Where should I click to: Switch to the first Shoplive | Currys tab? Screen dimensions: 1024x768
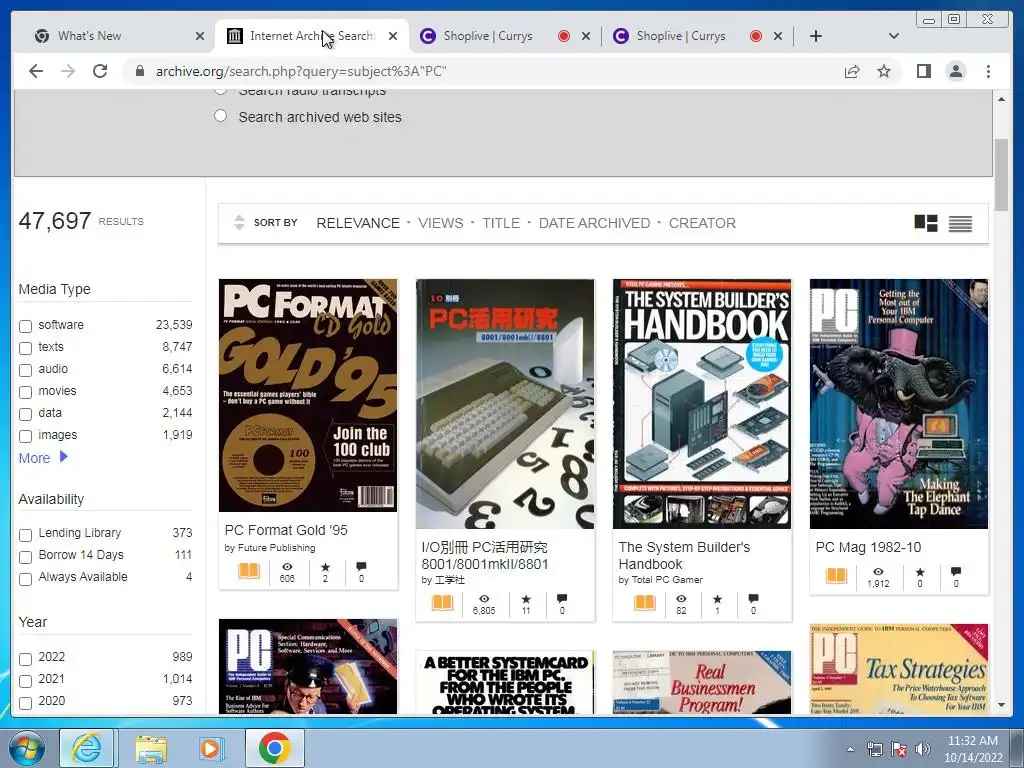coord(505,36)
